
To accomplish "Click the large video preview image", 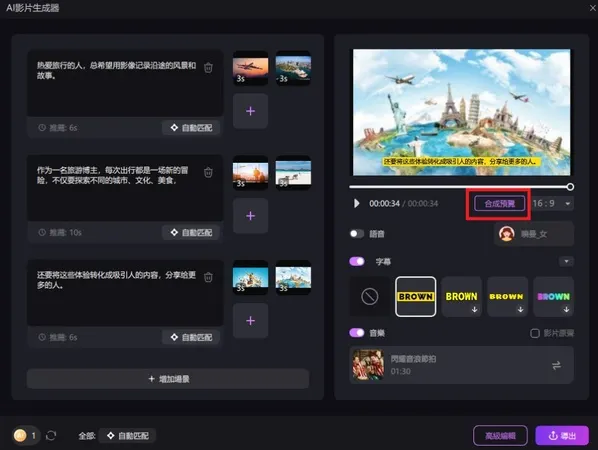I will coord(461,112).
